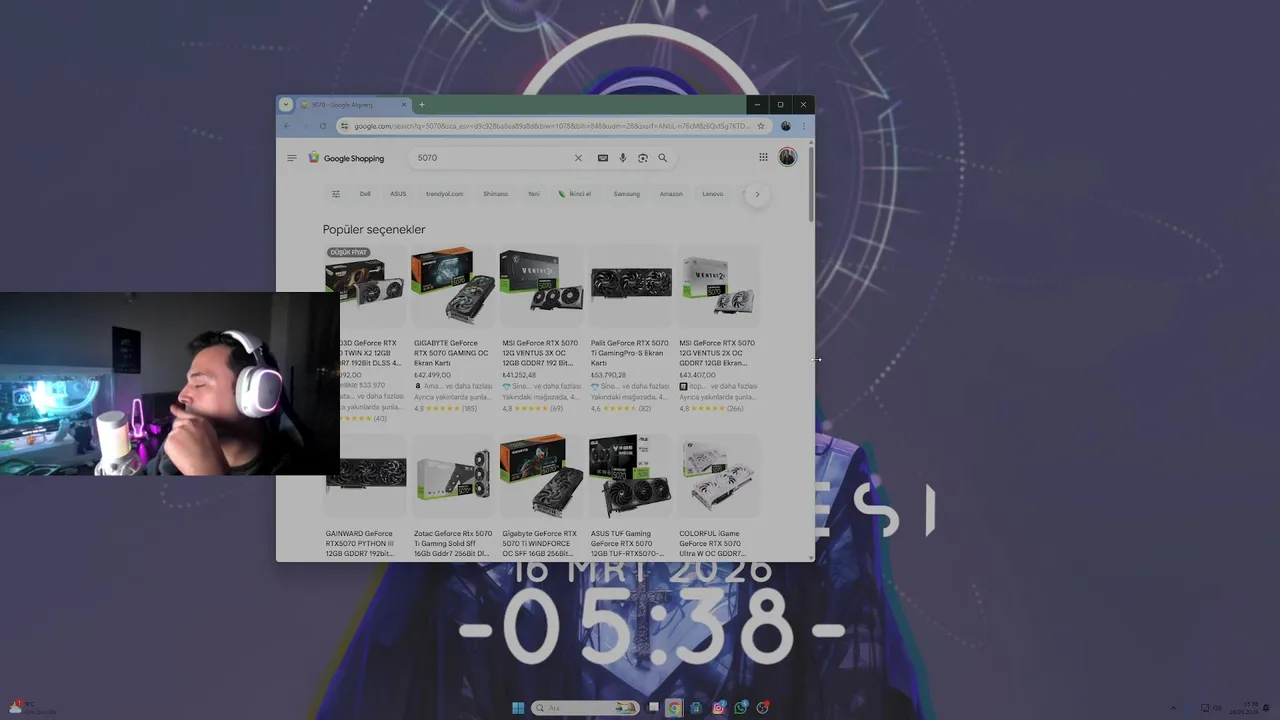Screen dimensions: 1280x720
Task: Select the Amazon filter chip
Action: tap(671, 194)
